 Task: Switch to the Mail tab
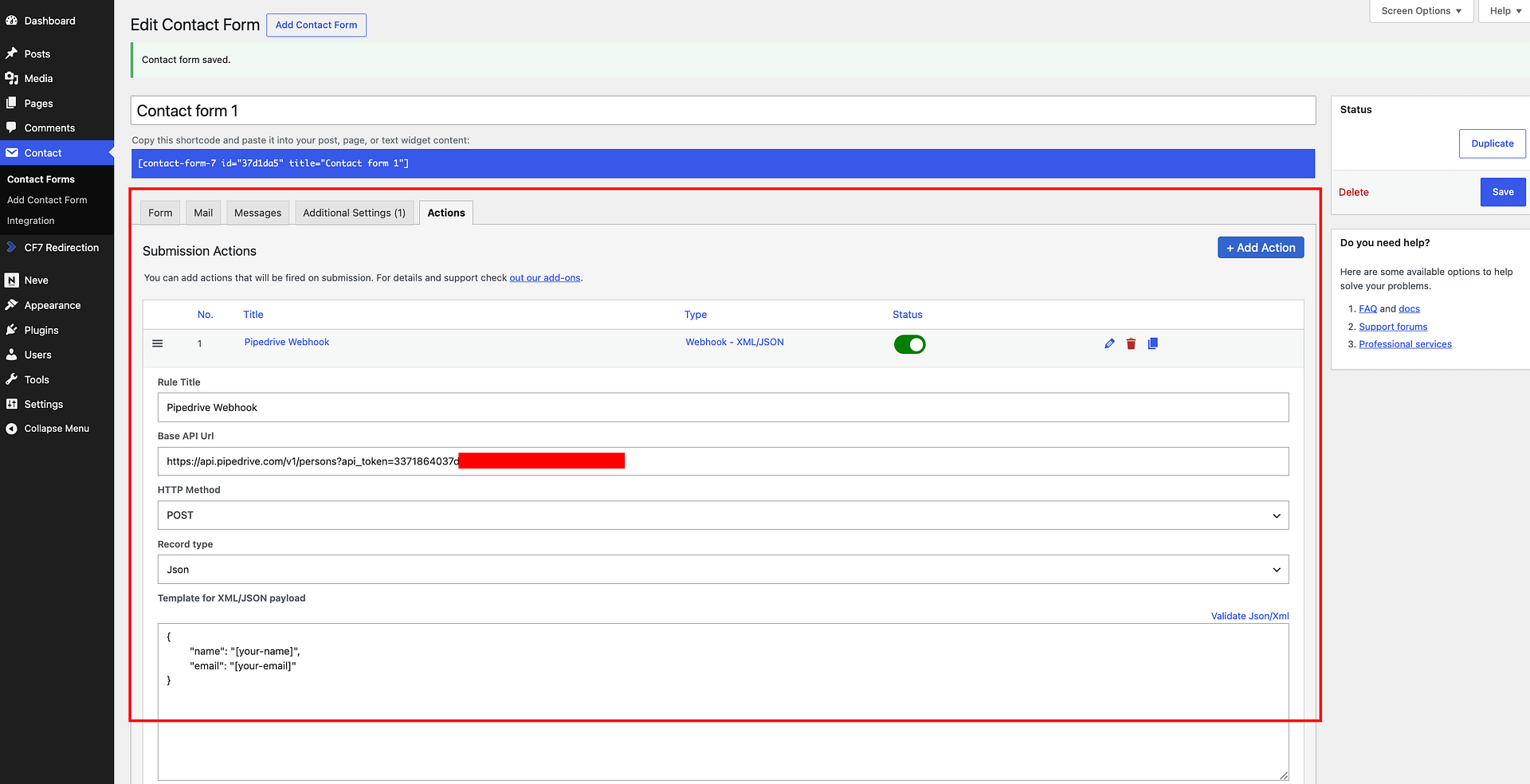tap(203, 213)
